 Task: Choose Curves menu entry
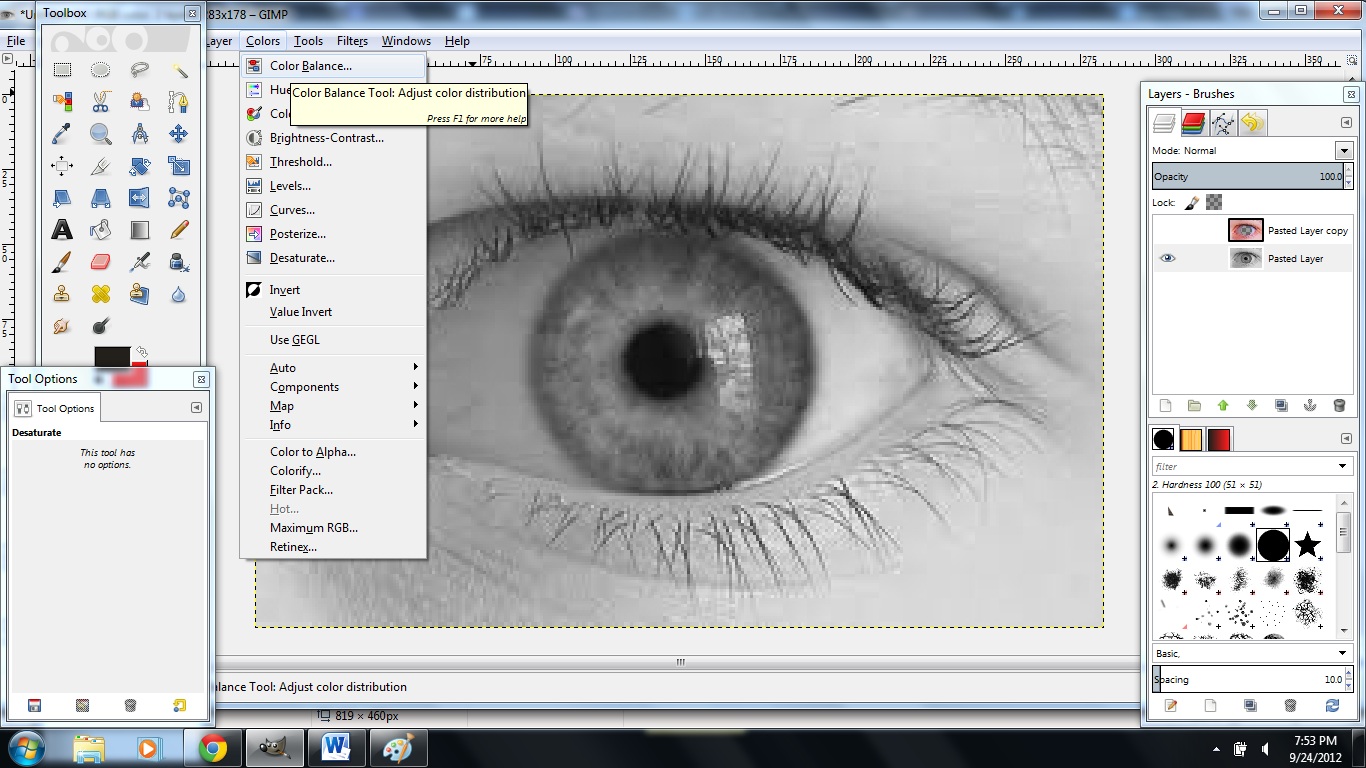333,210
